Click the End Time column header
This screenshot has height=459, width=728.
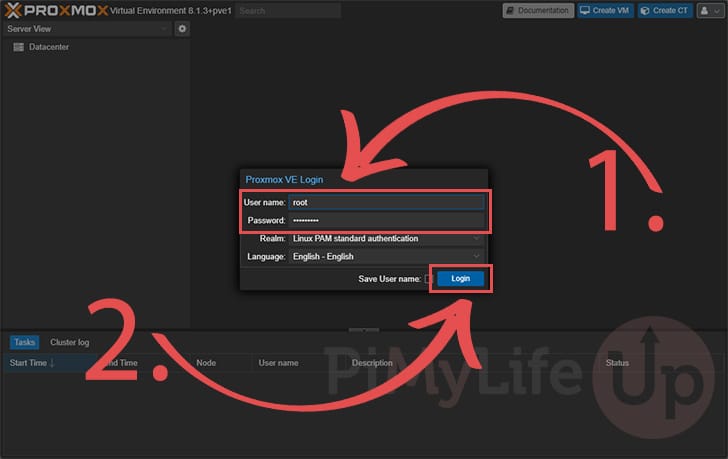[x=122, y=363]
